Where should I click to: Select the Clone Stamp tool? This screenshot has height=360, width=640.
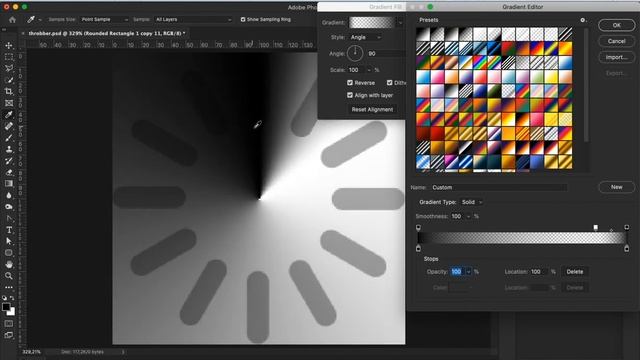click(x=9, y=149)
